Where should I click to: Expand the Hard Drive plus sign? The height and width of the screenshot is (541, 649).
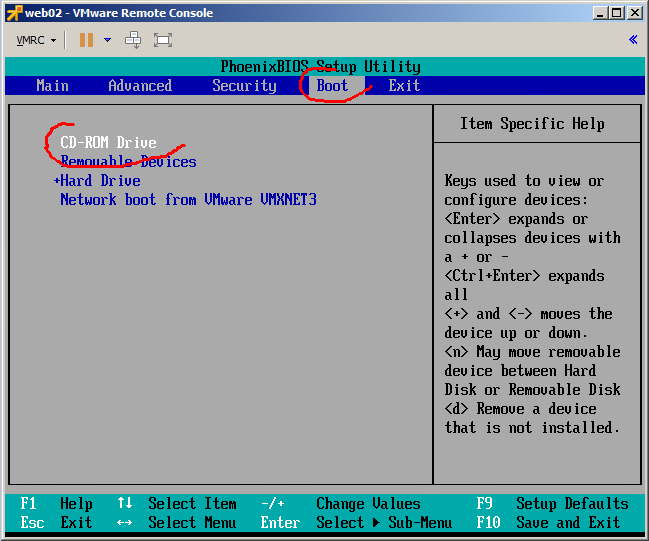pyautogui.click(x=57, y=180)
